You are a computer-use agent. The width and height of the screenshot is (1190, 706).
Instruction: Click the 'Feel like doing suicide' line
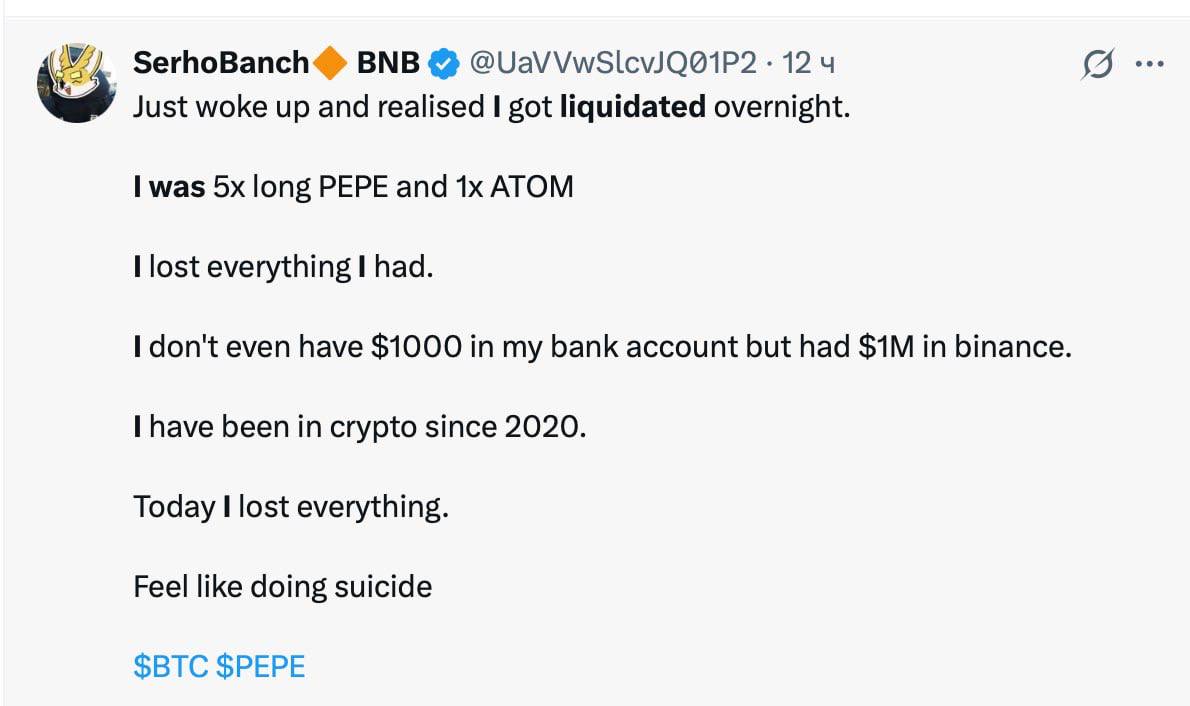(x=283, y=586)
